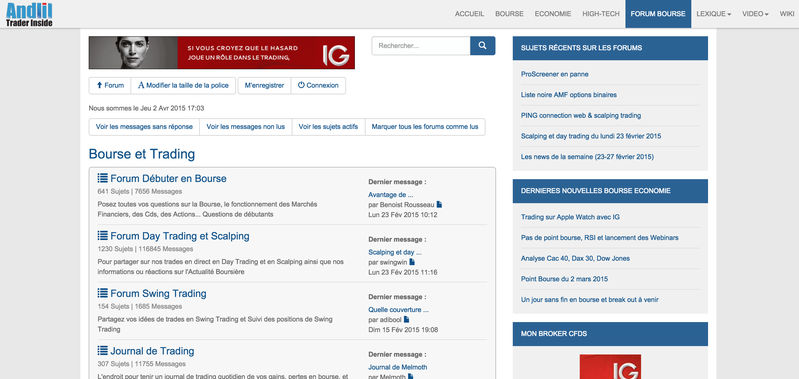Click DERNIERES NOUVELLES BOURSE ECONOMIE header
This screenshot has height=379, width=799.
tap(610, 191)
